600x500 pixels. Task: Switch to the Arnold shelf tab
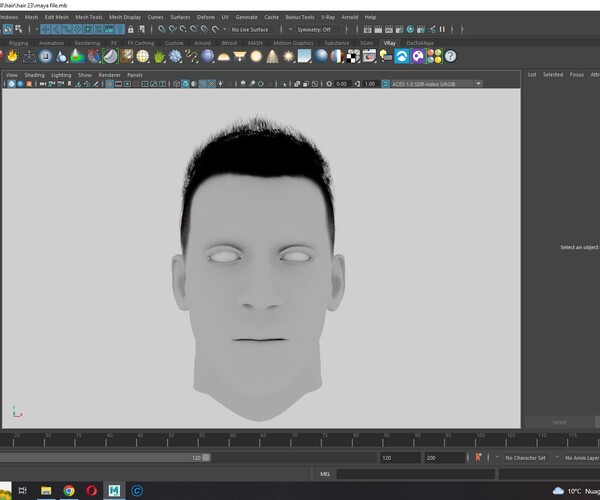(202, 43)
